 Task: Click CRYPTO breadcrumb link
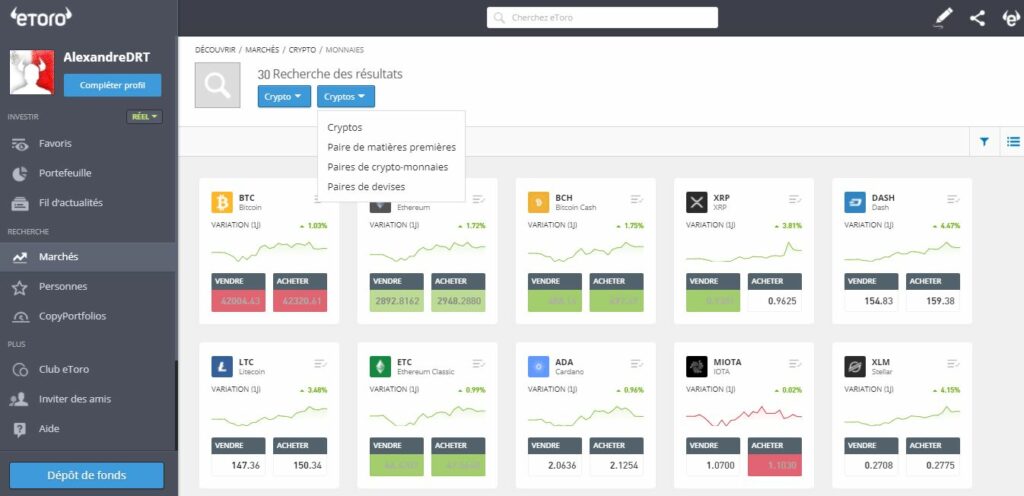click(x=302, y=50)
